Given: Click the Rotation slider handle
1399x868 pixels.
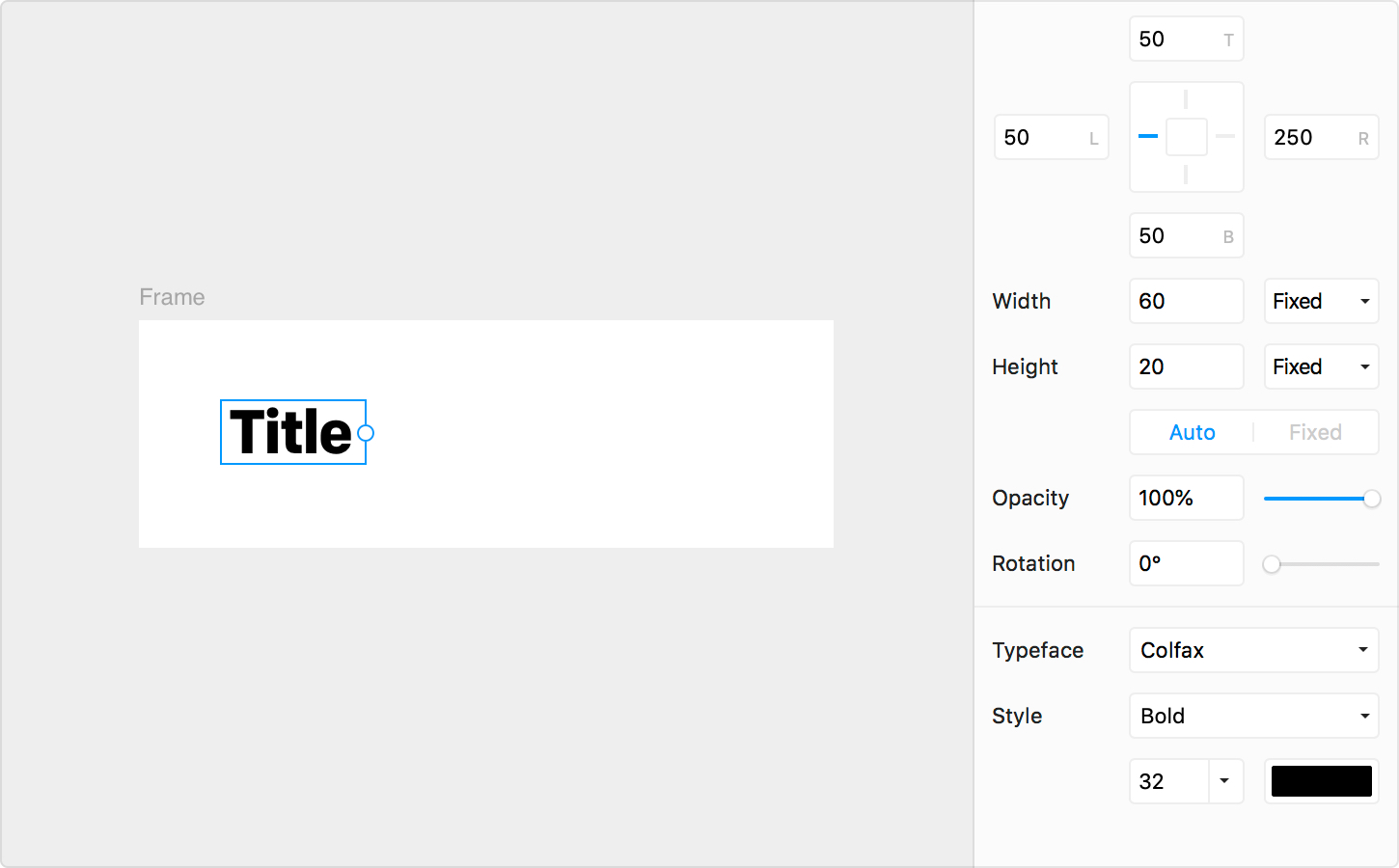Looking at the screenshot, I should [1272, 564].
